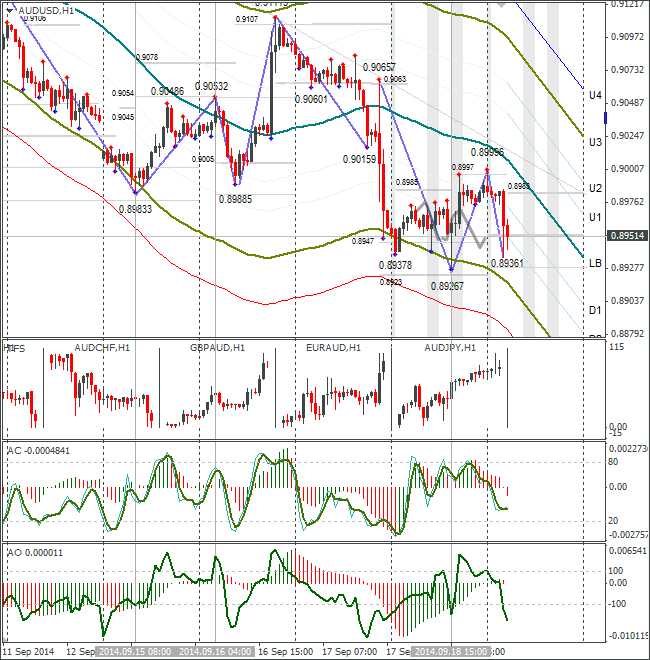This screenshot has width=650, height=660.
Task: Click the -0.010119 AO axis value
Action: [x=628, y=636]
